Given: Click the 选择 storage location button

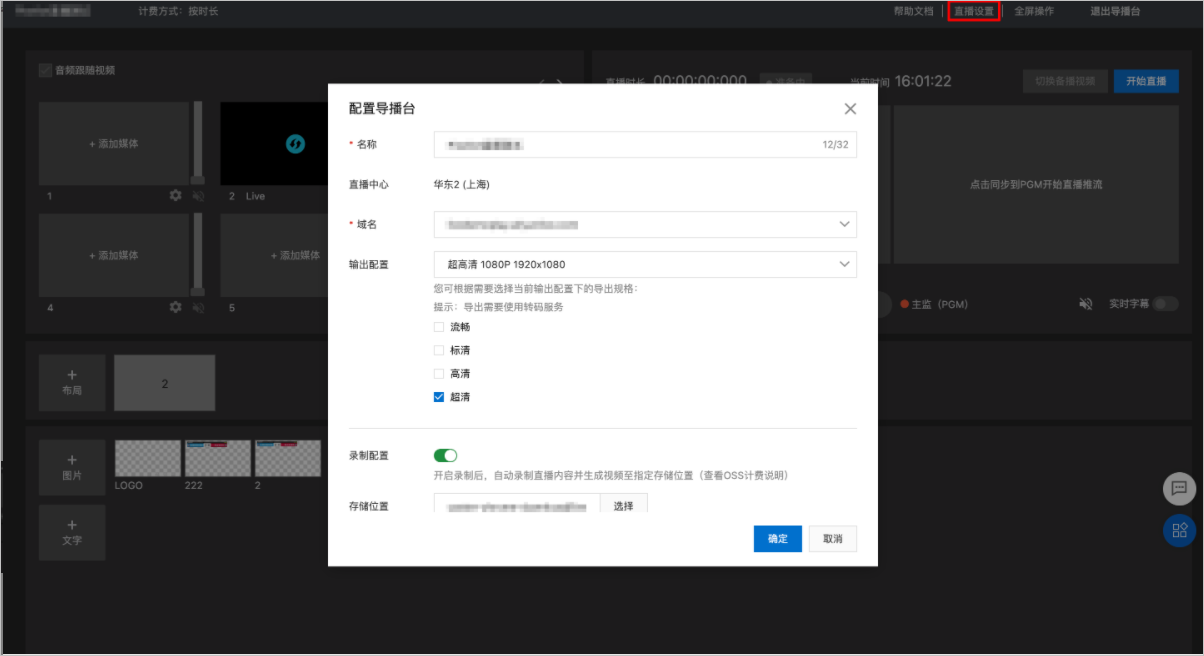Looking at the screenshot, I should click(624, 504).
